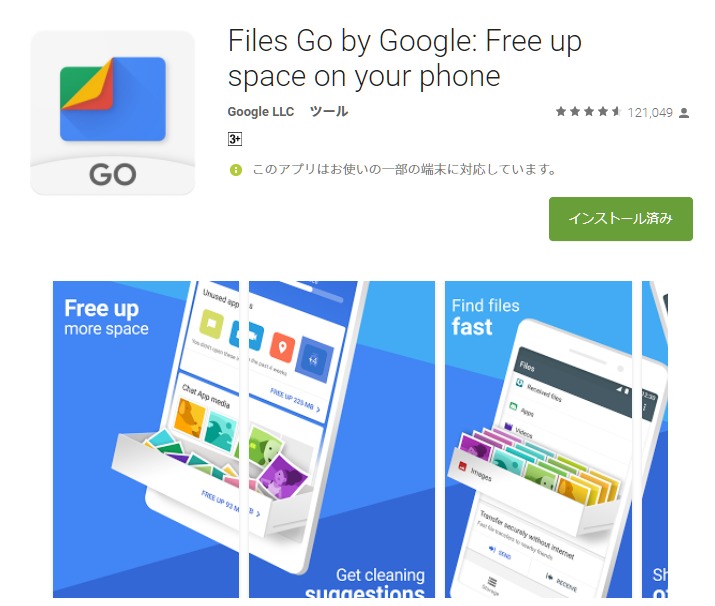Click the device compatibility message text
Image resolution: width=715 pixels, height=606 pixels.
click(x=404, y=170)
